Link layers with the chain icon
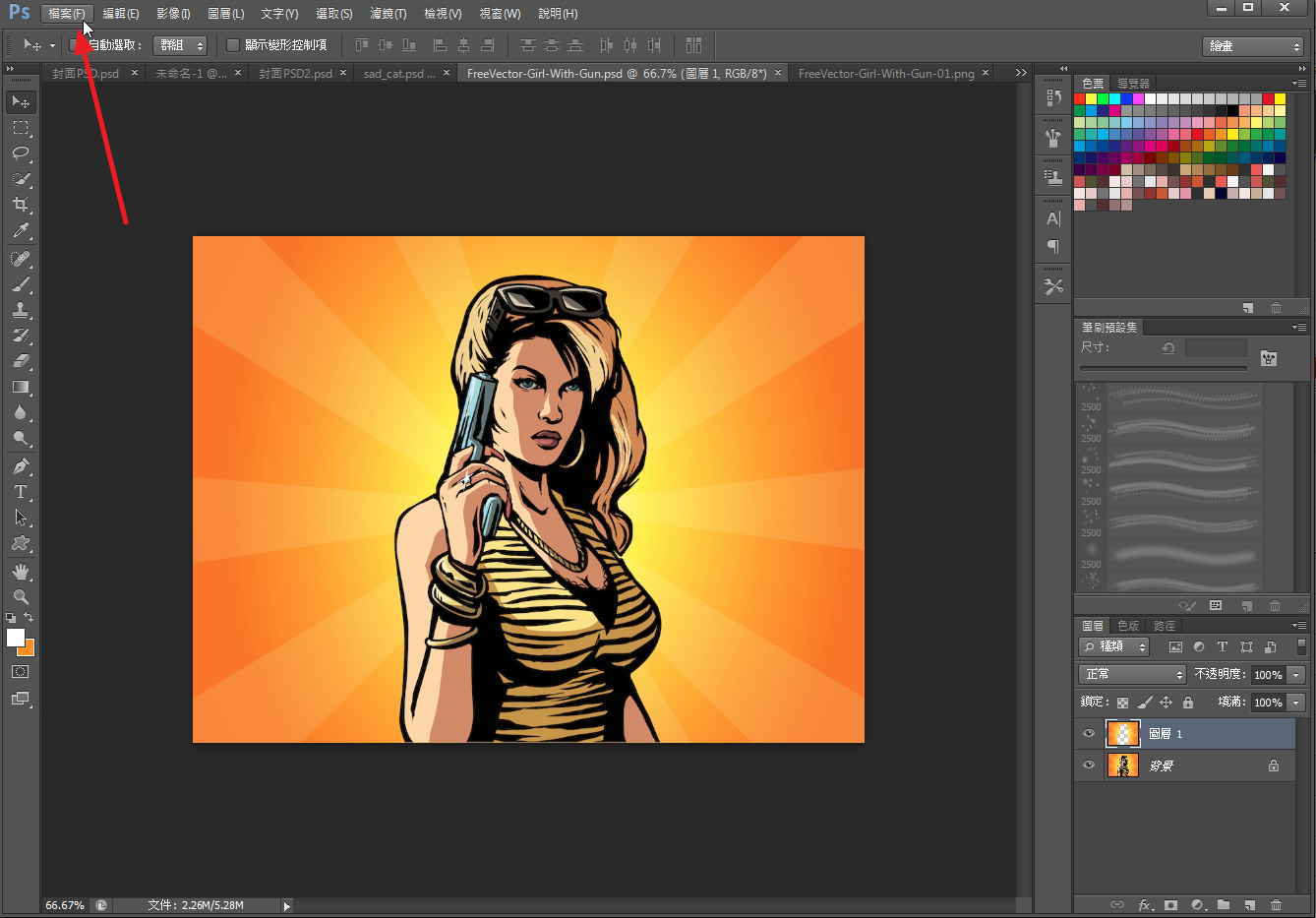Image resolution: width=1316 pixels, height=918 pixels. click(1117, 905)
